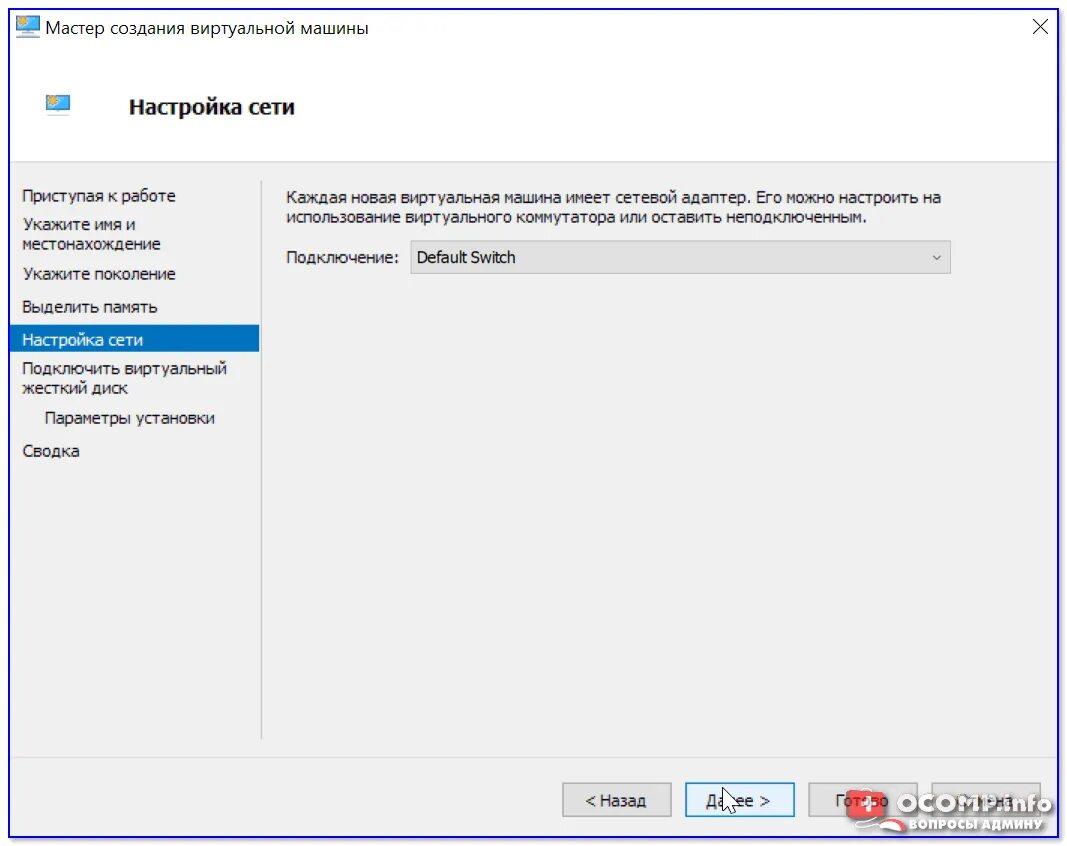This screenshot has height=846, width=1067.
Task: Click the wizard title bar computer icon
Action: click(27, 27)
